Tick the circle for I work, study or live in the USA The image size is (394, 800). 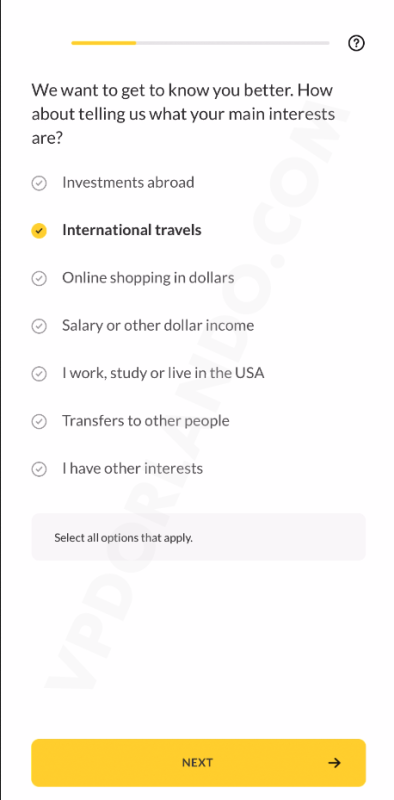click(x=39, y=373)
